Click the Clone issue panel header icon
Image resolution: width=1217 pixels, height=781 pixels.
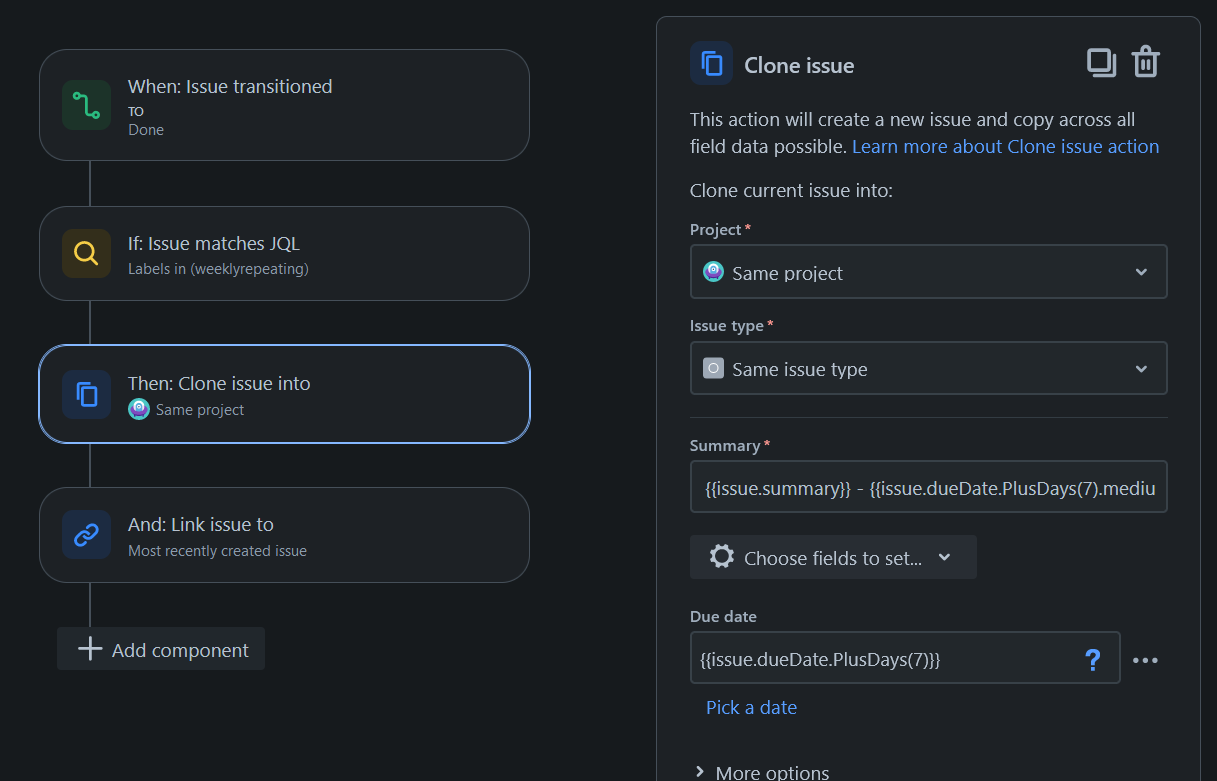pyautogui.click(x=711, y=64)
